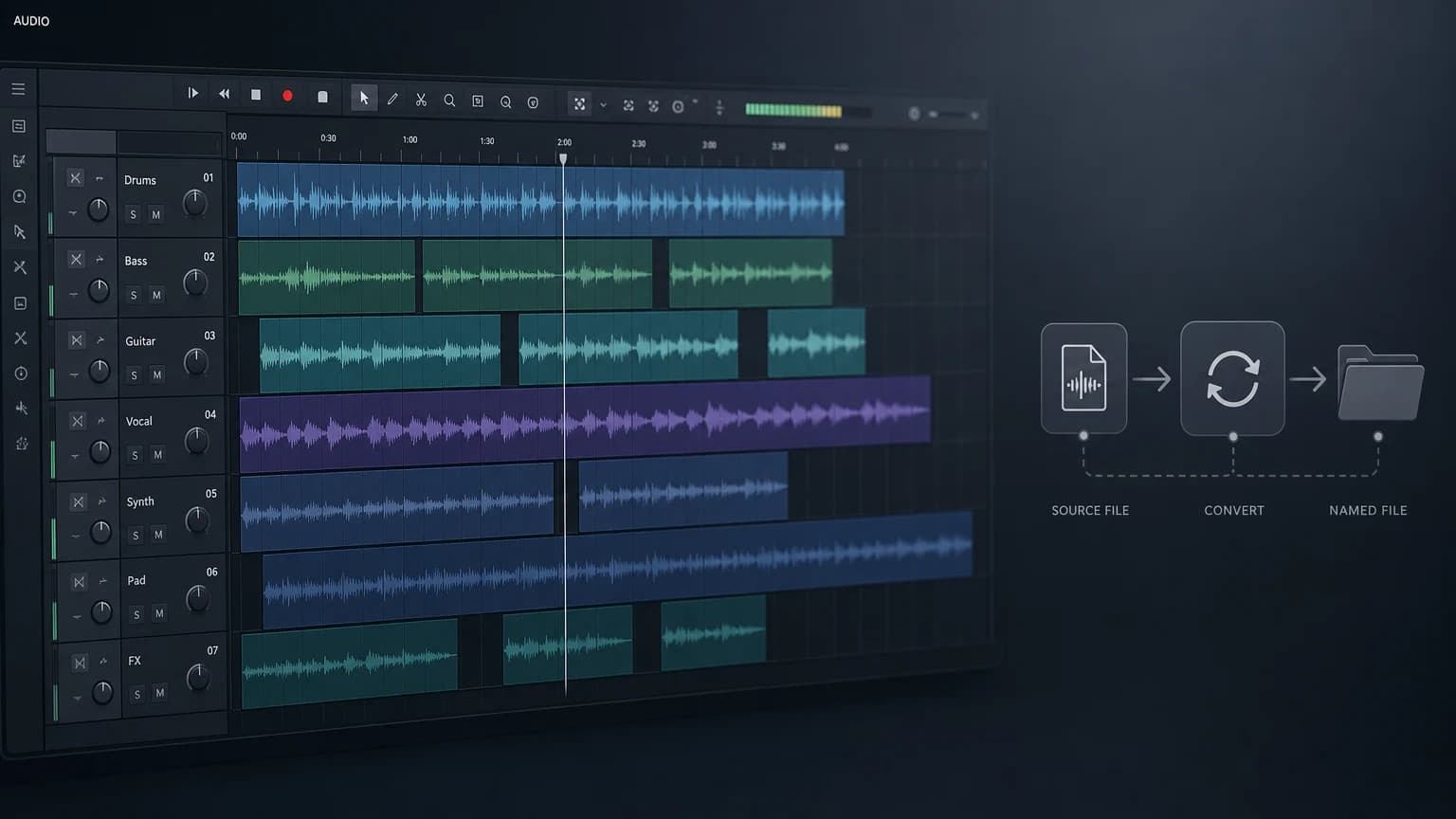Viewport: 1456px width, 819px height.
Task: Click track number 04 on the Vocal track
Action: coord(210,414)
